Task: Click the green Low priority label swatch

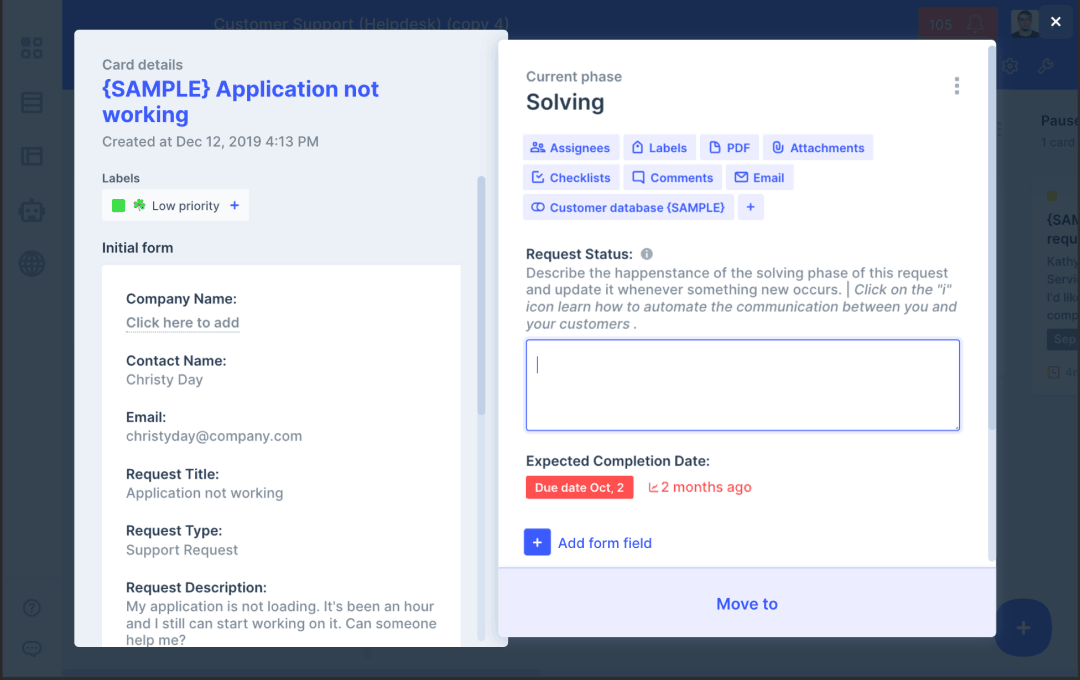Action: [119, 206]
